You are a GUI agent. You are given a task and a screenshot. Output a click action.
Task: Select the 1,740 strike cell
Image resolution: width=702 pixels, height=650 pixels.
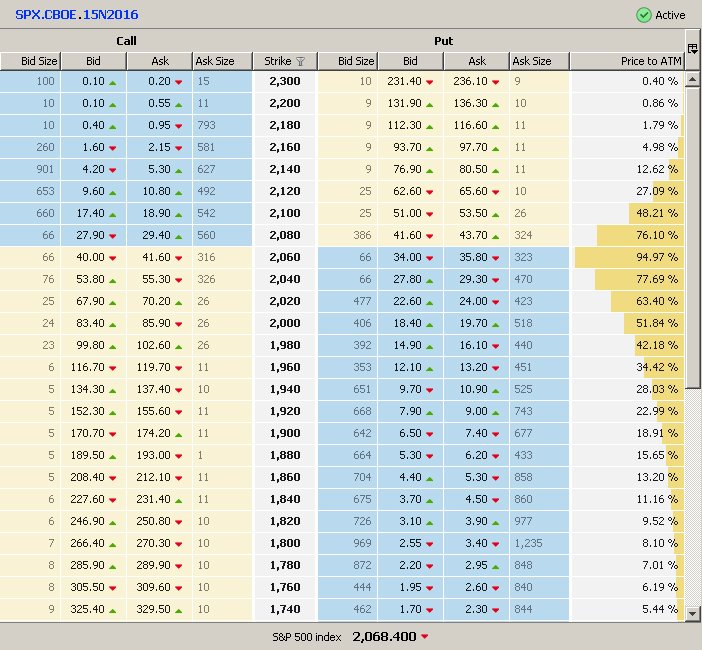tap(285, 609)
